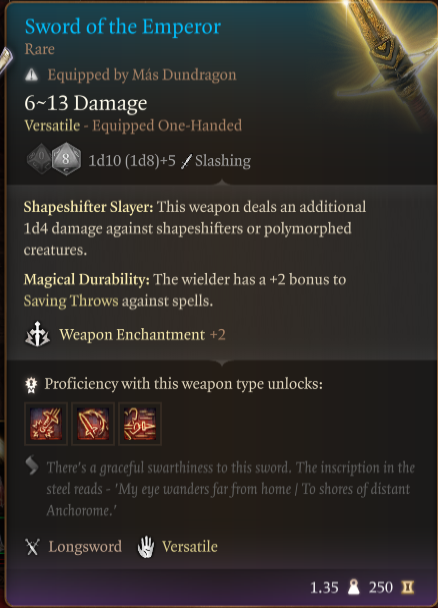
Task: Click the gold value icon next to 250
Action: pos(407,587)
